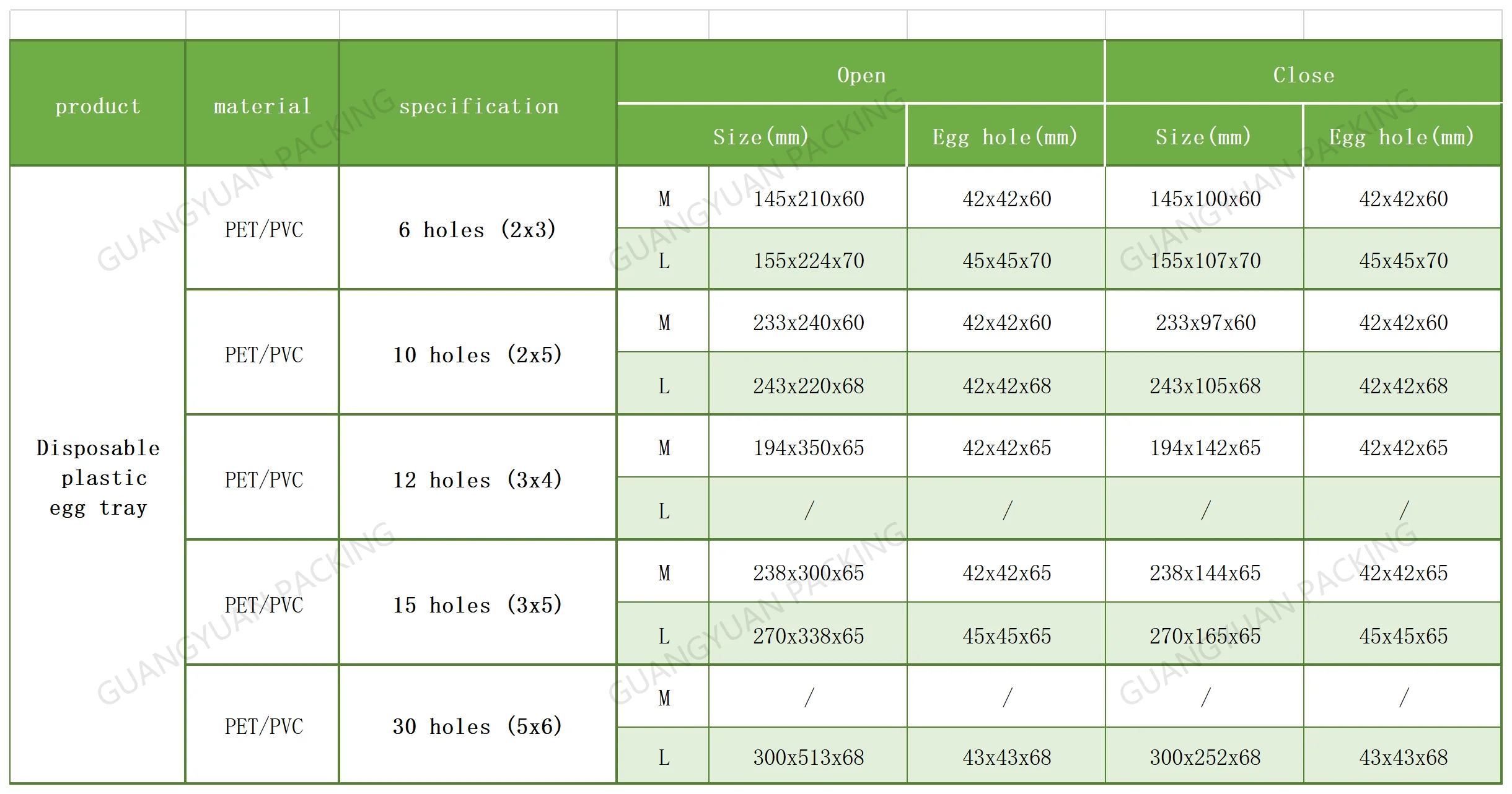Select the cell reading 270x338x65
1512x794 pixels.
(808, 636)
